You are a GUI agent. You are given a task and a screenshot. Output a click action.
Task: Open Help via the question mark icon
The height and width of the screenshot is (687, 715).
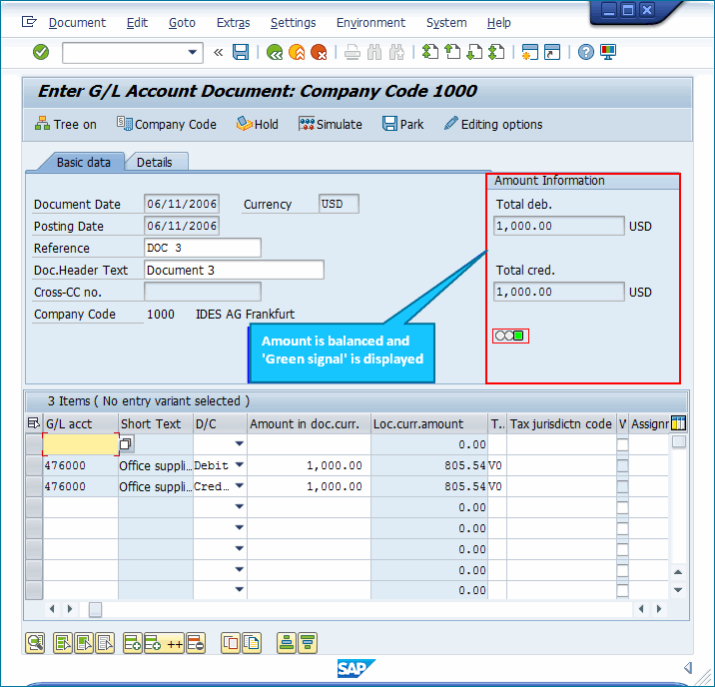586,52
